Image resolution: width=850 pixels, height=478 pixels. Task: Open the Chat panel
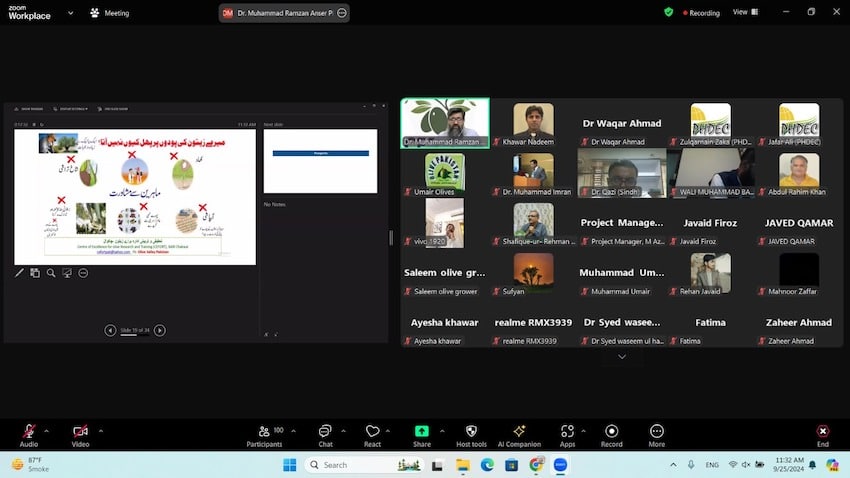325,431
